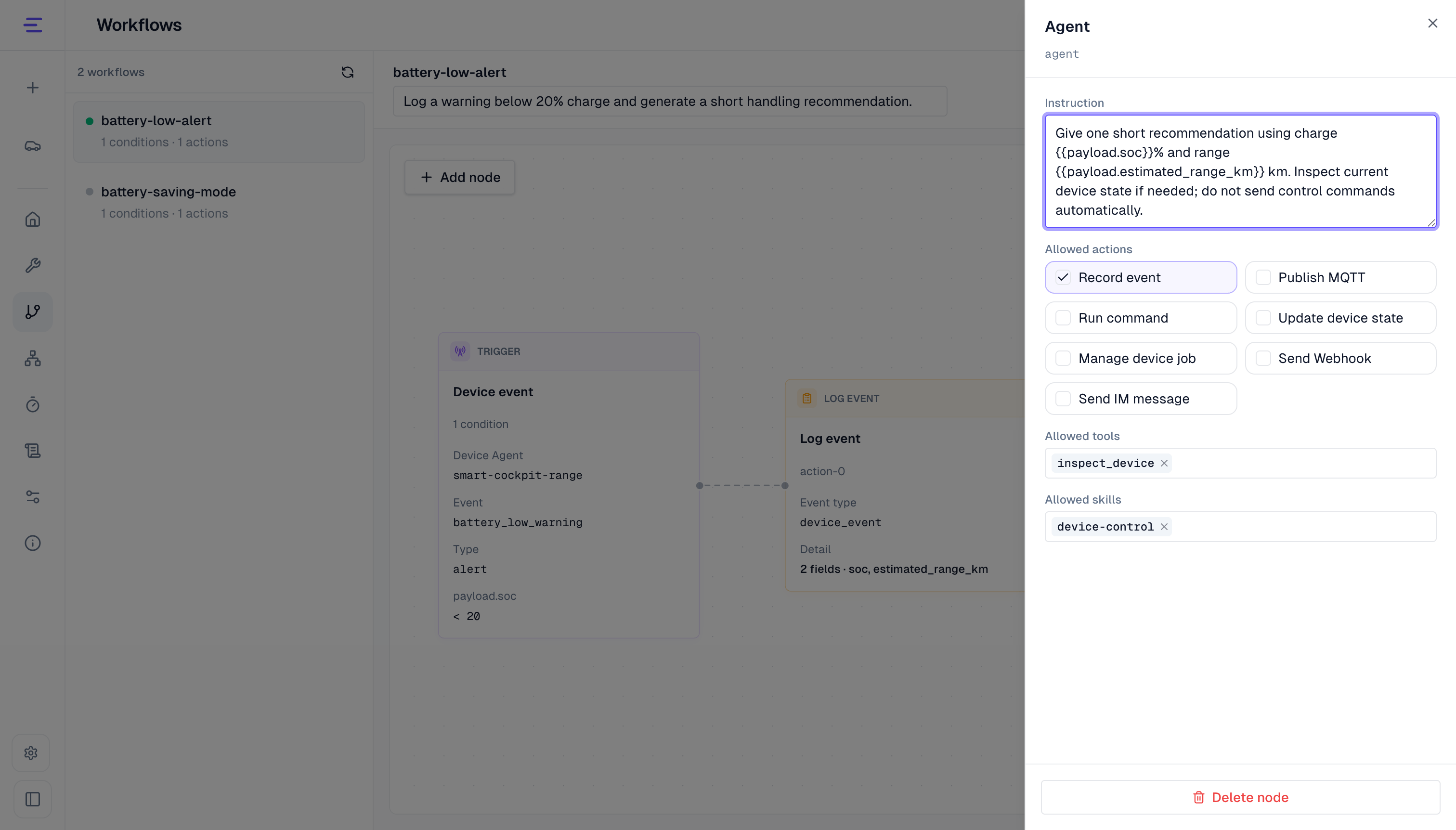Uncheck the Record event action

coord(1140,278)
